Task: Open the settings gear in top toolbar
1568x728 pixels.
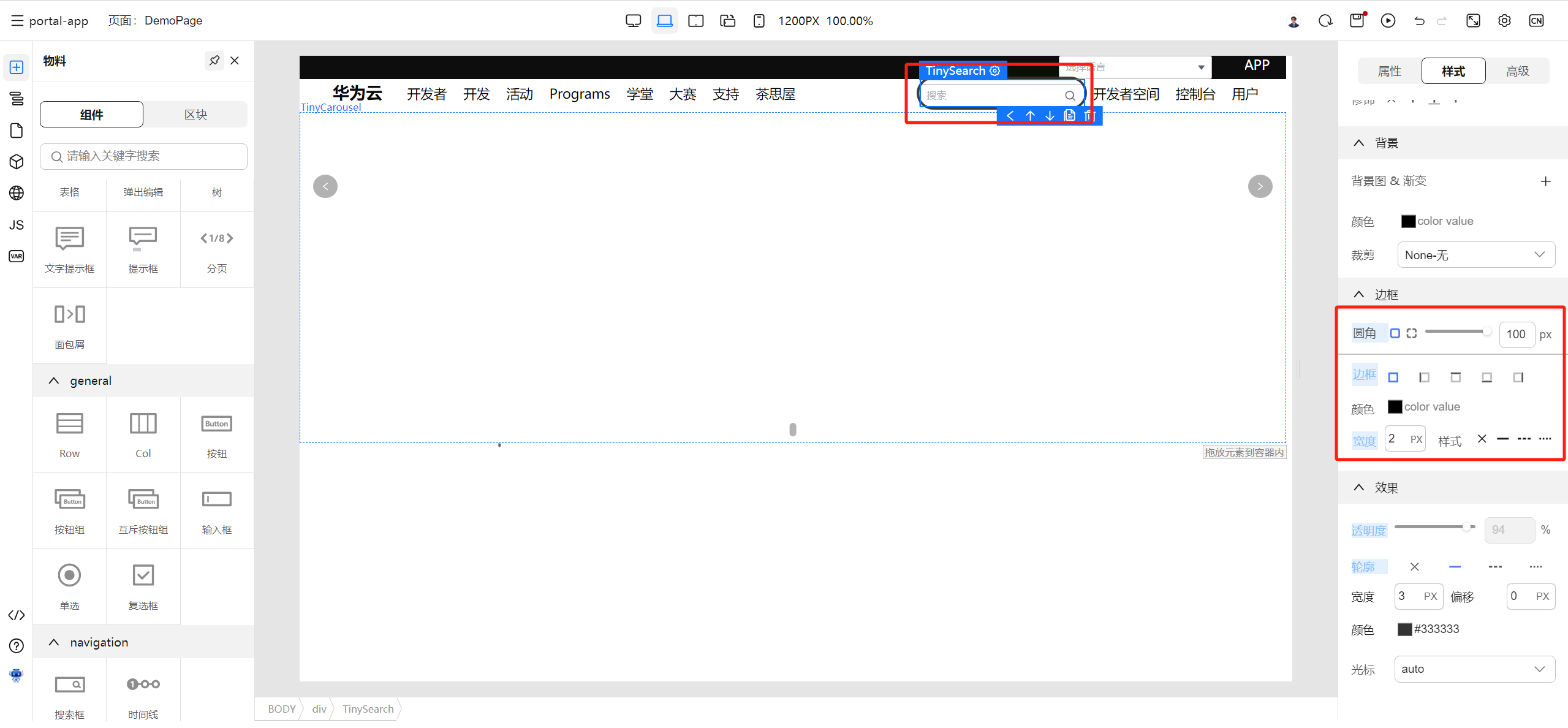Action: click(x=1504, y=21)
